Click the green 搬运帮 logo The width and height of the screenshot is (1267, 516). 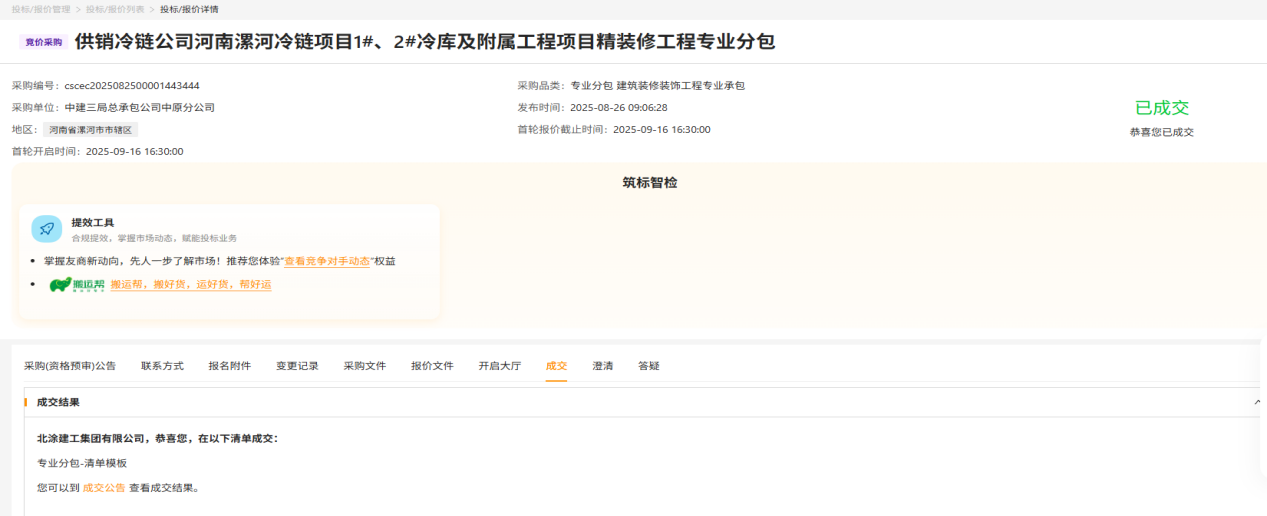[x=76, y=285]
